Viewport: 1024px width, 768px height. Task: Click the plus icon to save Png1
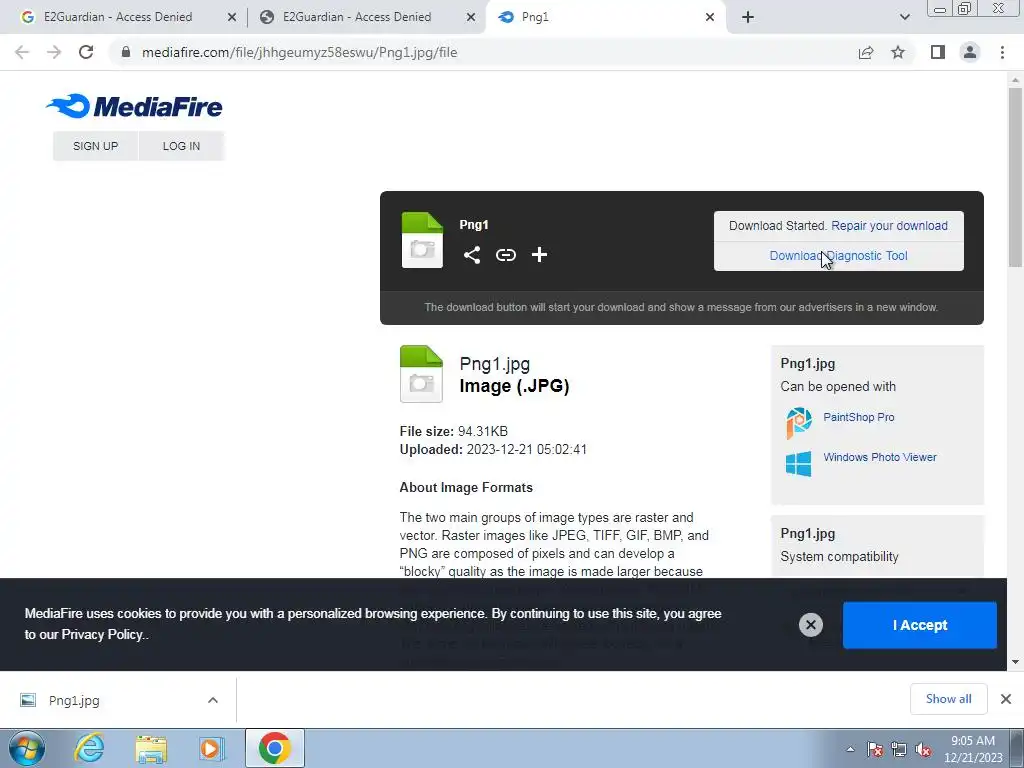pyautogui.click(x=539, y=255)
